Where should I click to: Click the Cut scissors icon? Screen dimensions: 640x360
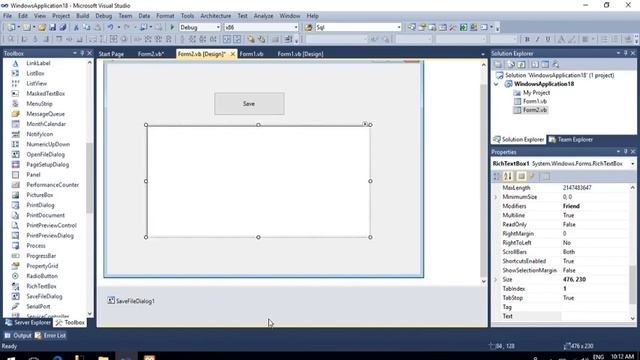tap(76, 27)
